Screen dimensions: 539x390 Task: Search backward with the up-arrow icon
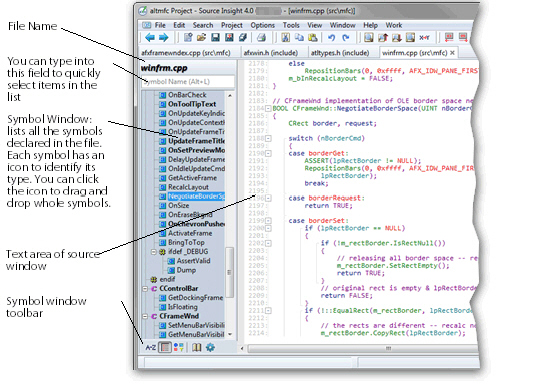[x=383, y=37]
